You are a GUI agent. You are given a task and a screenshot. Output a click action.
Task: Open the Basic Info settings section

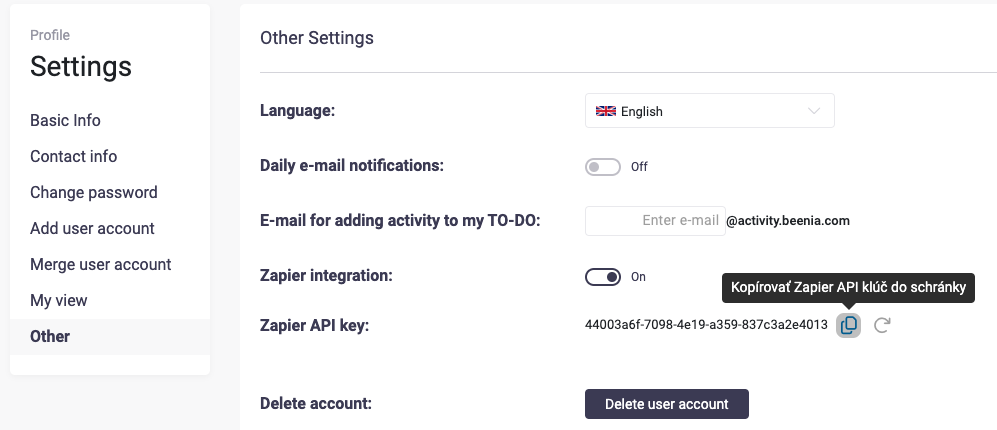[x=65, y=120]
